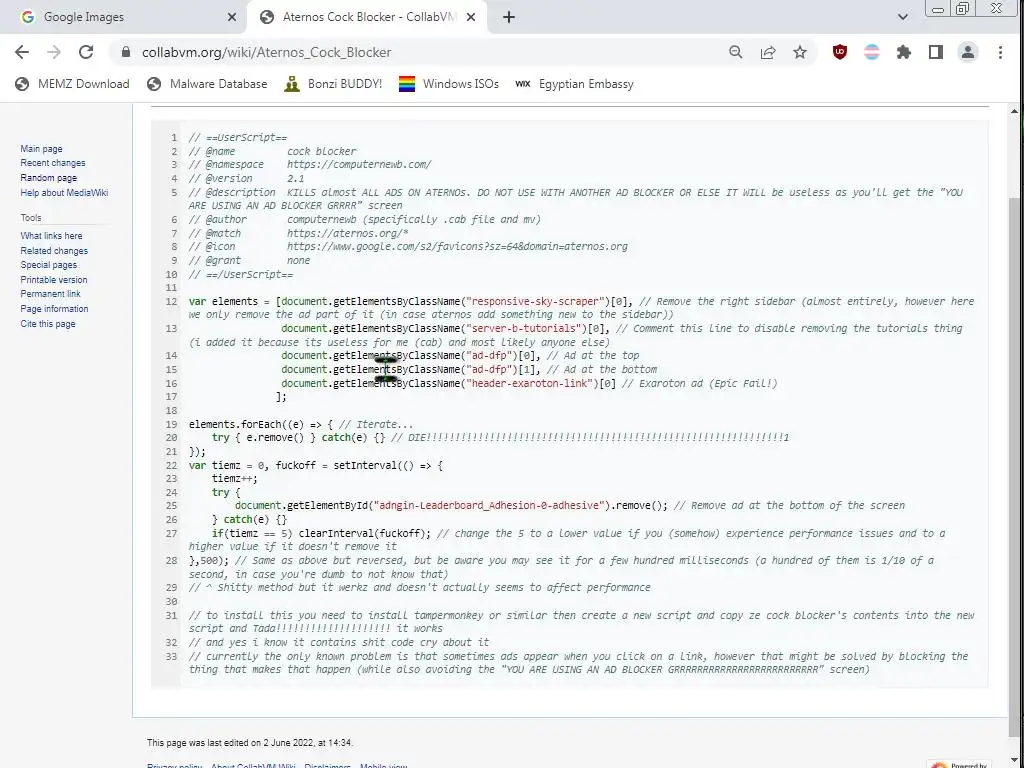Share this page via share icon
Image resolution: width=1024 pixels, height=768 pixels.
tap(768, 52)
